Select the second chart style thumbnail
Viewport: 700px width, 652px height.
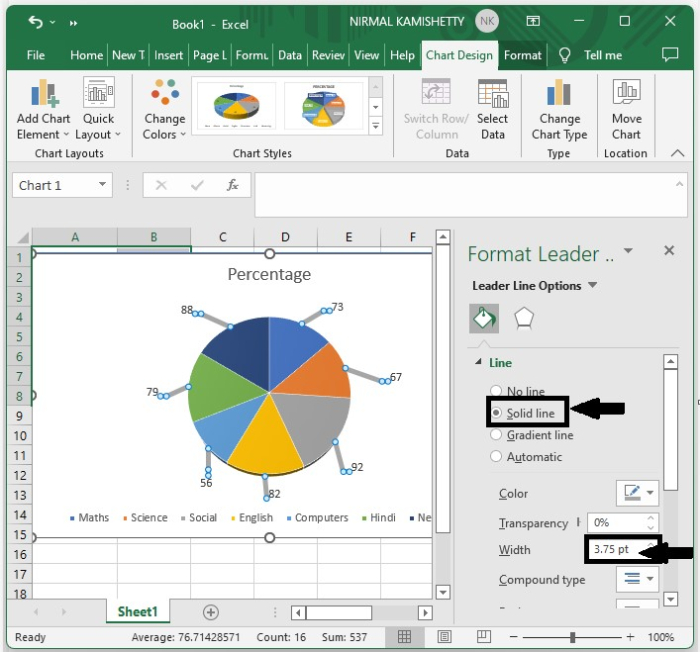click(323, 105)
